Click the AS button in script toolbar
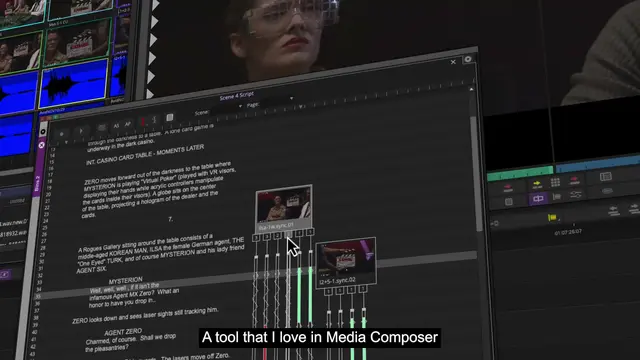The image size is (640, 360). (116, 126)
